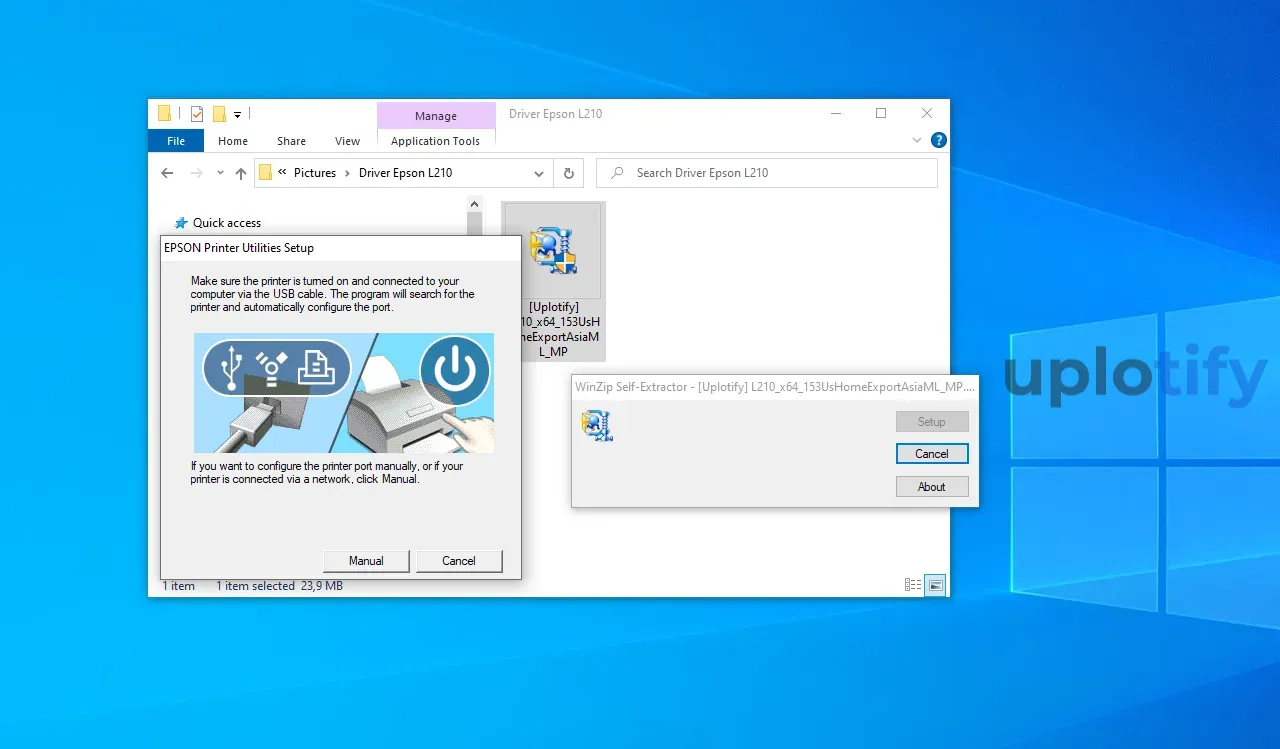Minimize the Driver Epson L210 window
This screenshot has width=1280, height=749.
pyautogui.click(x=835, y=114)
